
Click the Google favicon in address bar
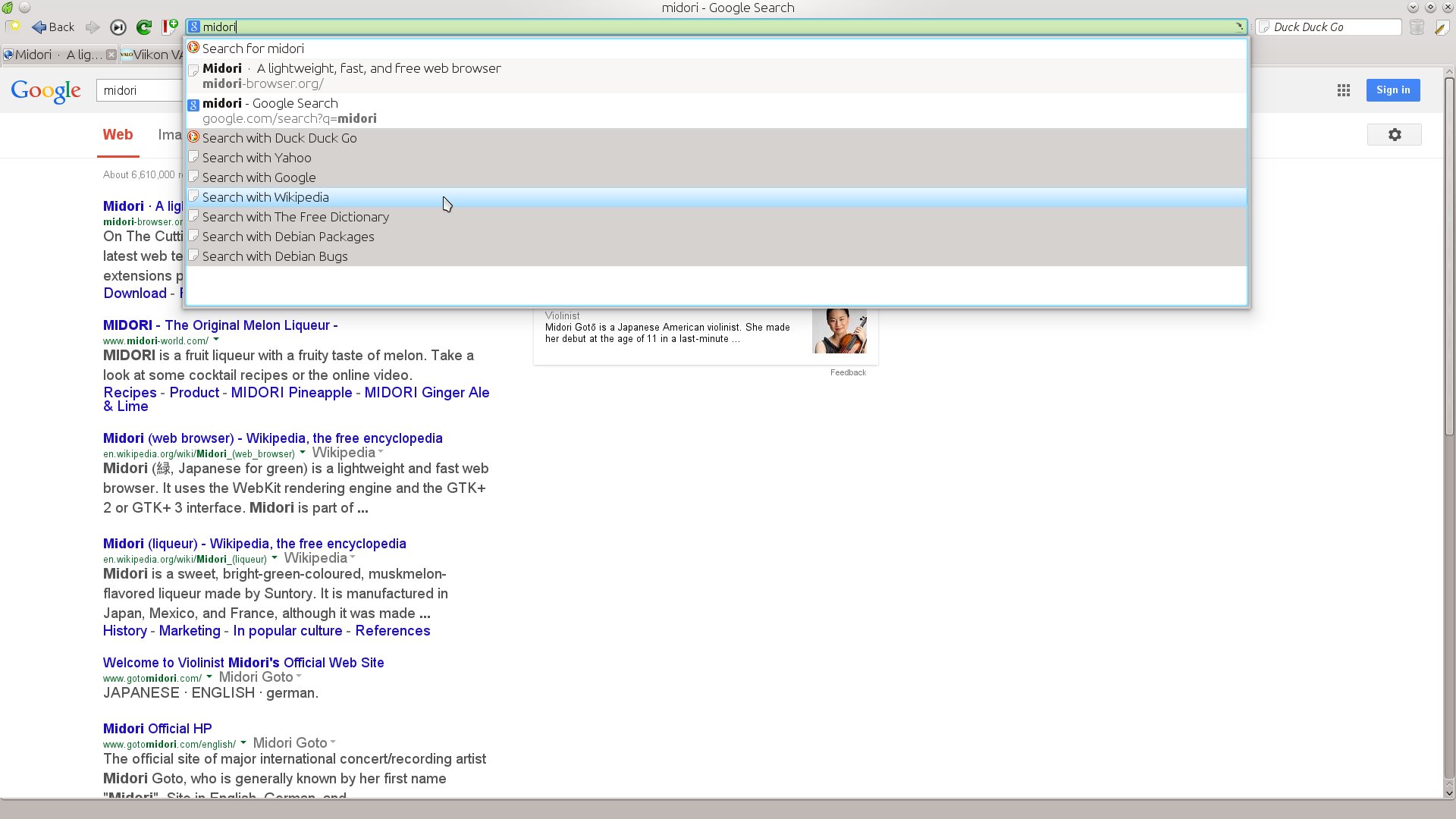point(194,27)
